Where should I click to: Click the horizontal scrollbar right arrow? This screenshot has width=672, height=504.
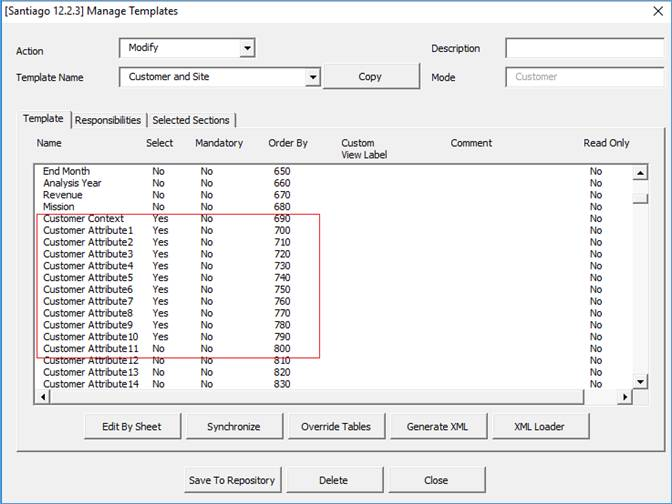point(625,397)
